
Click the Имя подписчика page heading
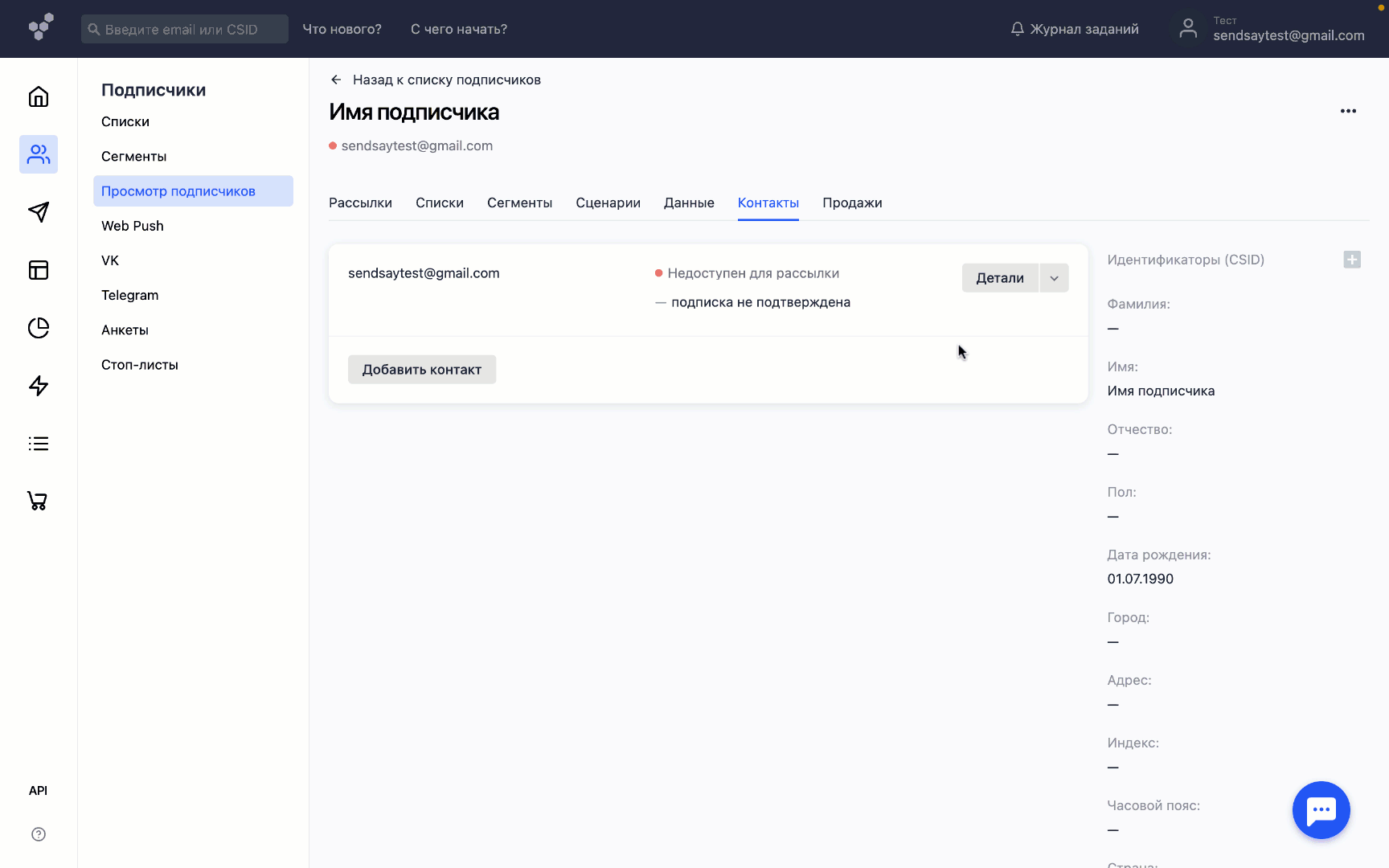(x=414, y=112)
